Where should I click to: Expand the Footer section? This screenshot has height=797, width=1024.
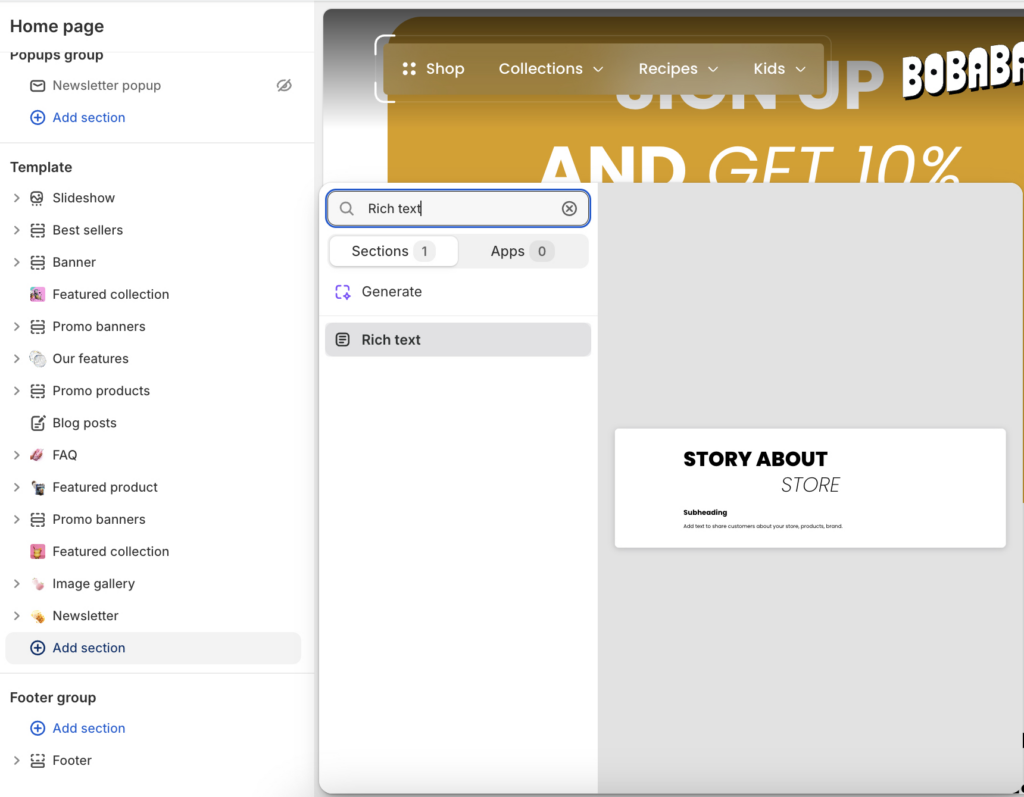pyautogui.click(x=17, y=760)
